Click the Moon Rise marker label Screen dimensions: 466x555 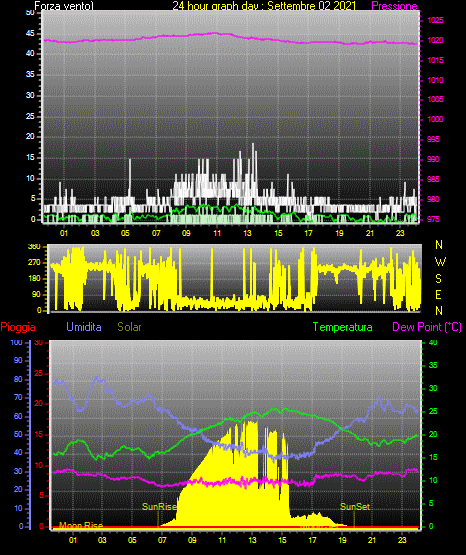[x=81, y=525]
